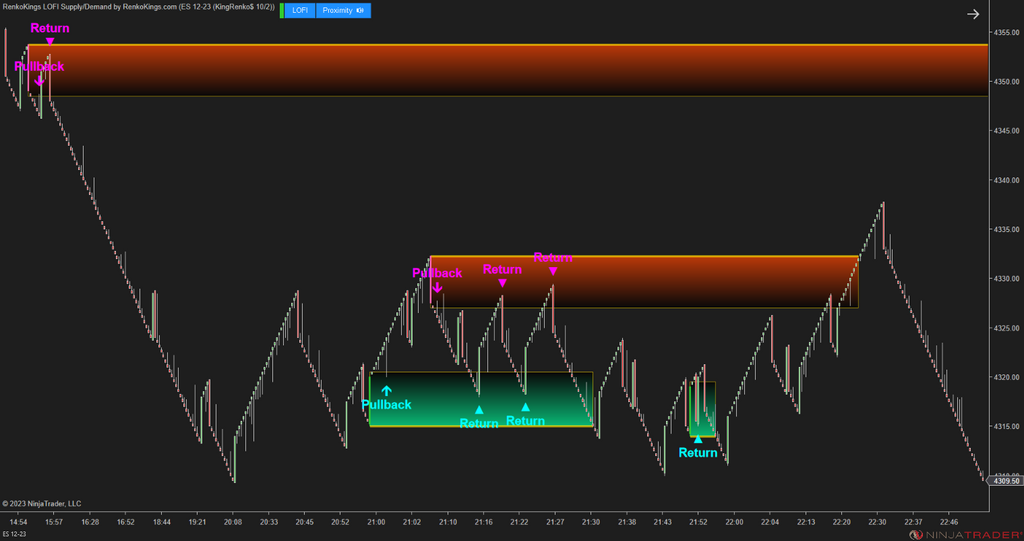Viewport: 1024px width, 541px height.
Task: Click the 4315.00 price axis label
Action: pos(1006,426)
